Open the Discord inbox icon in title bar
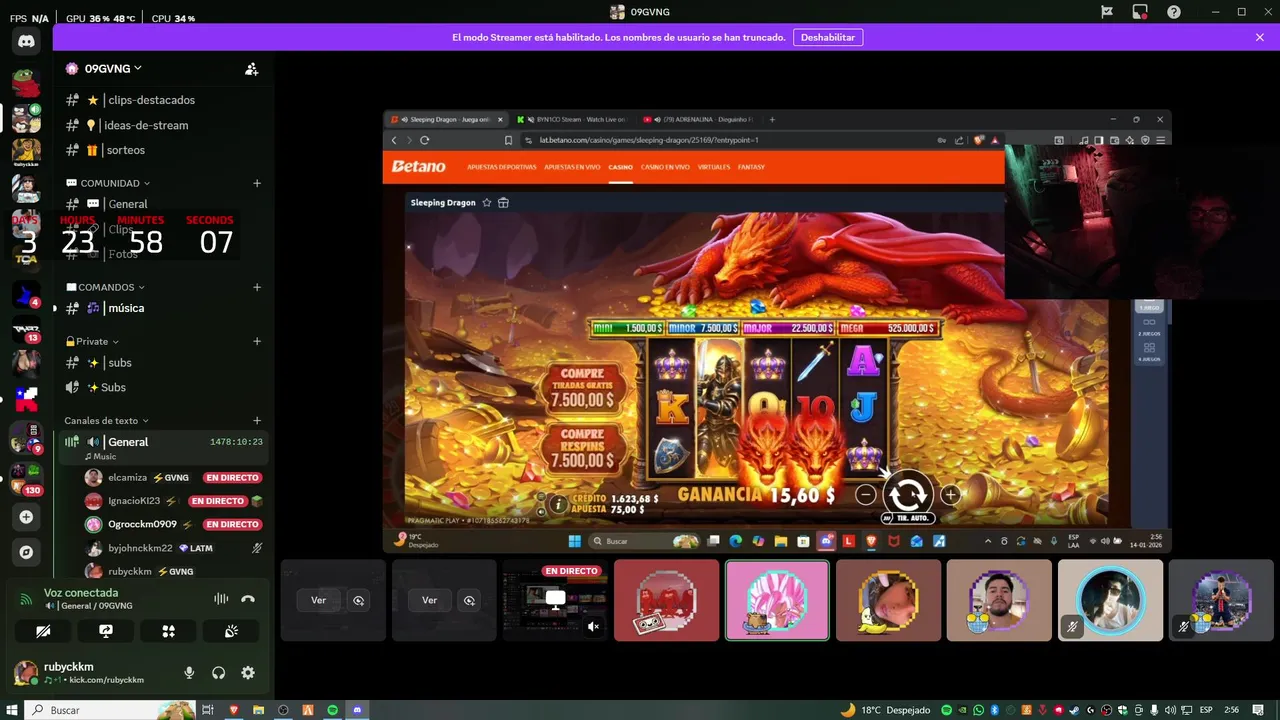 point(1140,12)
